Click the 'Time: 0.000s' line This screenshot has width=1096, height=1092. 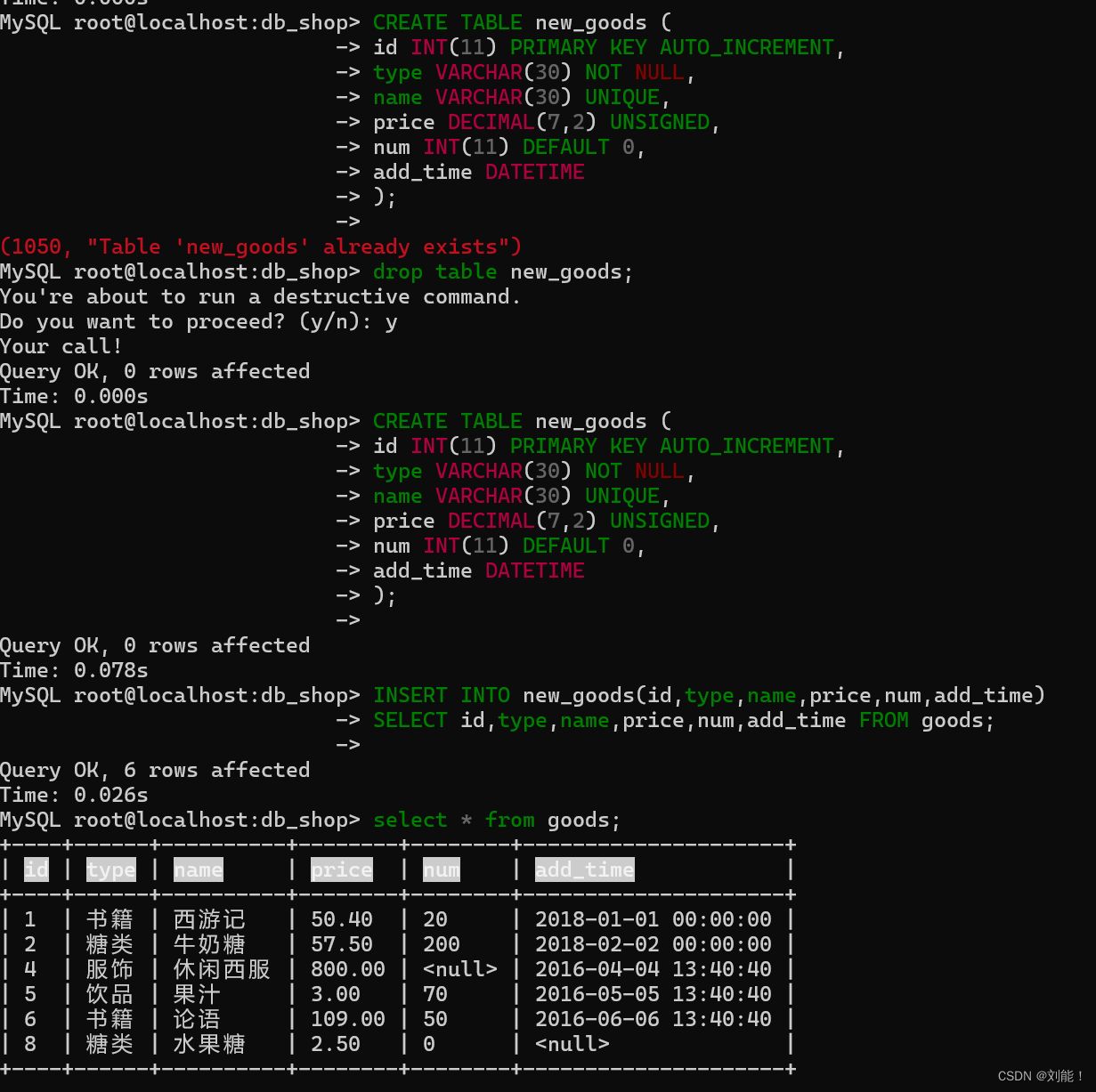point(74,396)
